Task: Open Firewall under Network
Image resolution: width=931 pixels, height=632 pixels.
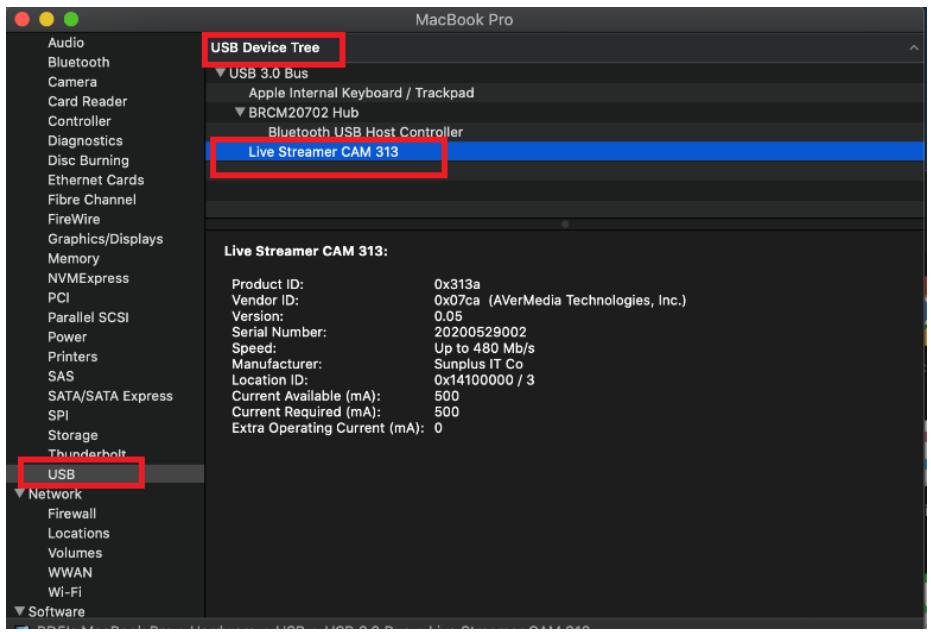Action: point(72,513)
